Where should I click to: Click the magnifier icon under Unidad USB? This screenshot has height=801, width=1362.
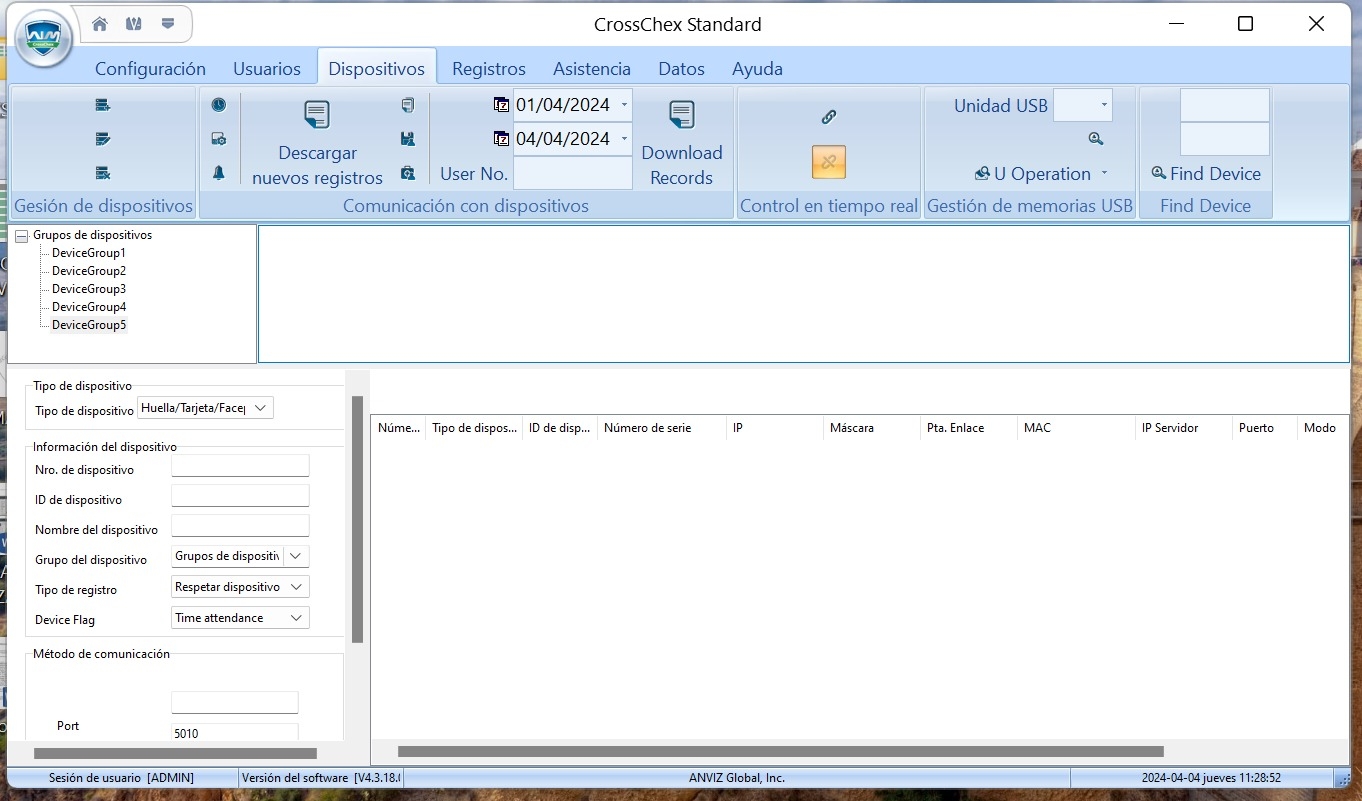tap(1096, 139)
